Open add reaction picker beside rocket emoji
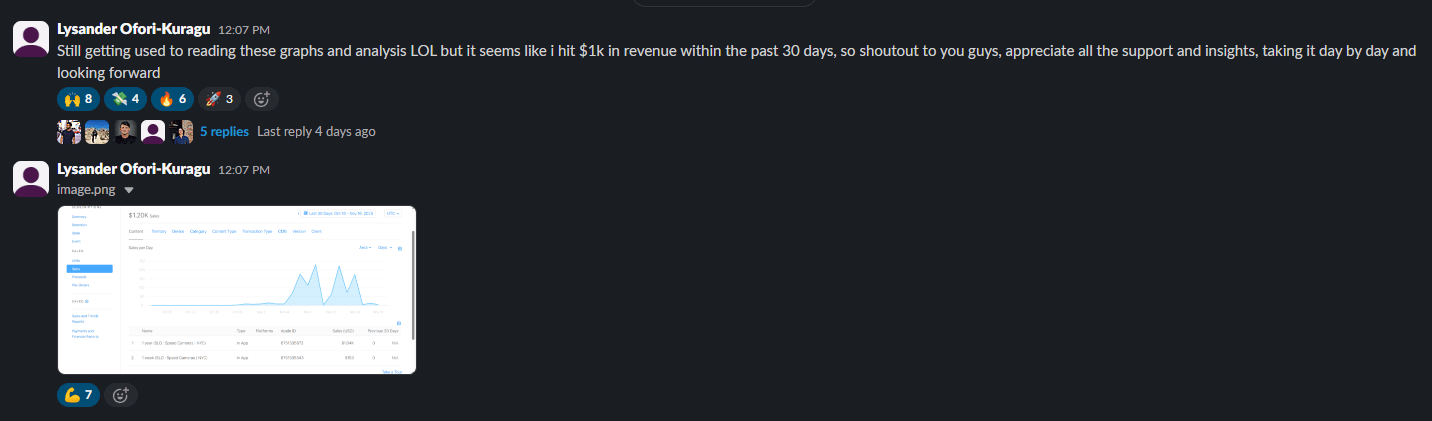Screen dimensions: 1432x421 (262, 99)
